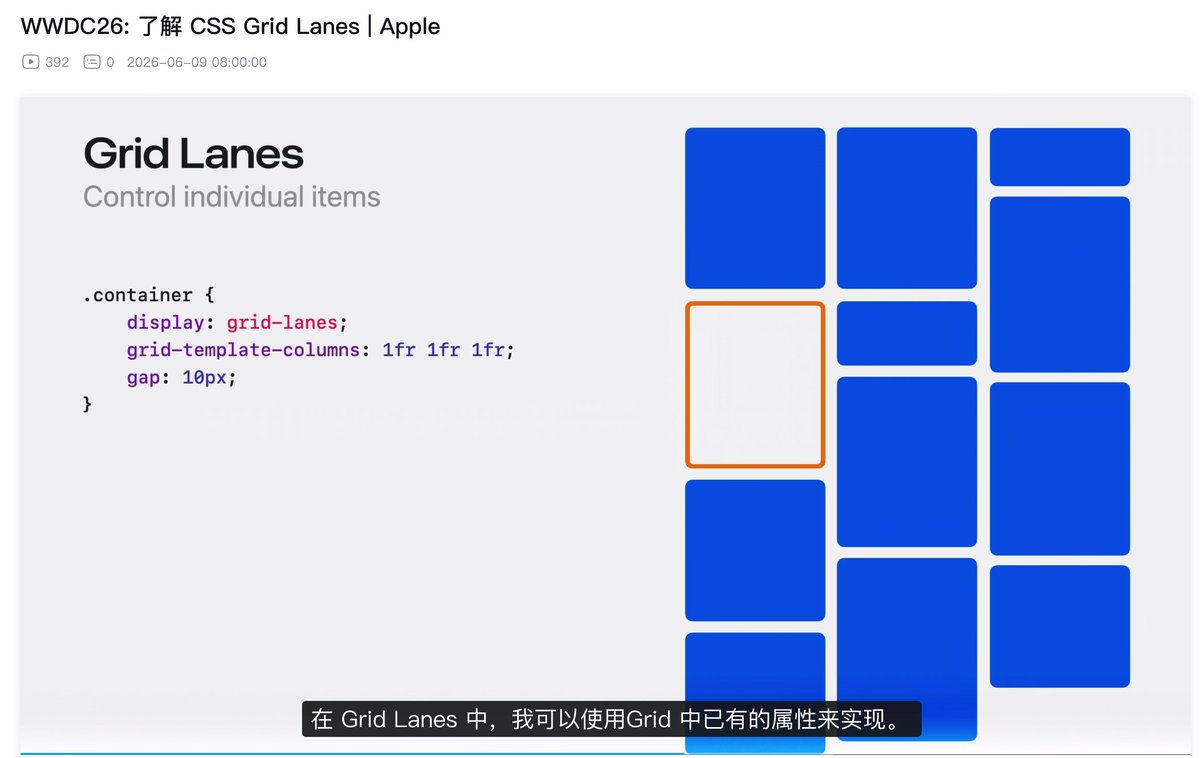
Task: Click the 'Grid Lanes' slide heading
Action: click(x=194, y=153)
